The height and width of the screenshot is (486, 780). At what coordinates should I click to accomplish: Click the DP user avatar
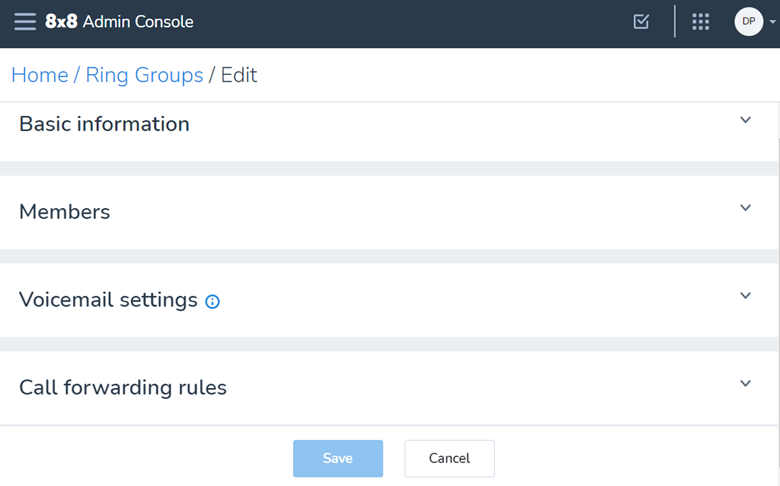click(x=748, y=21)
